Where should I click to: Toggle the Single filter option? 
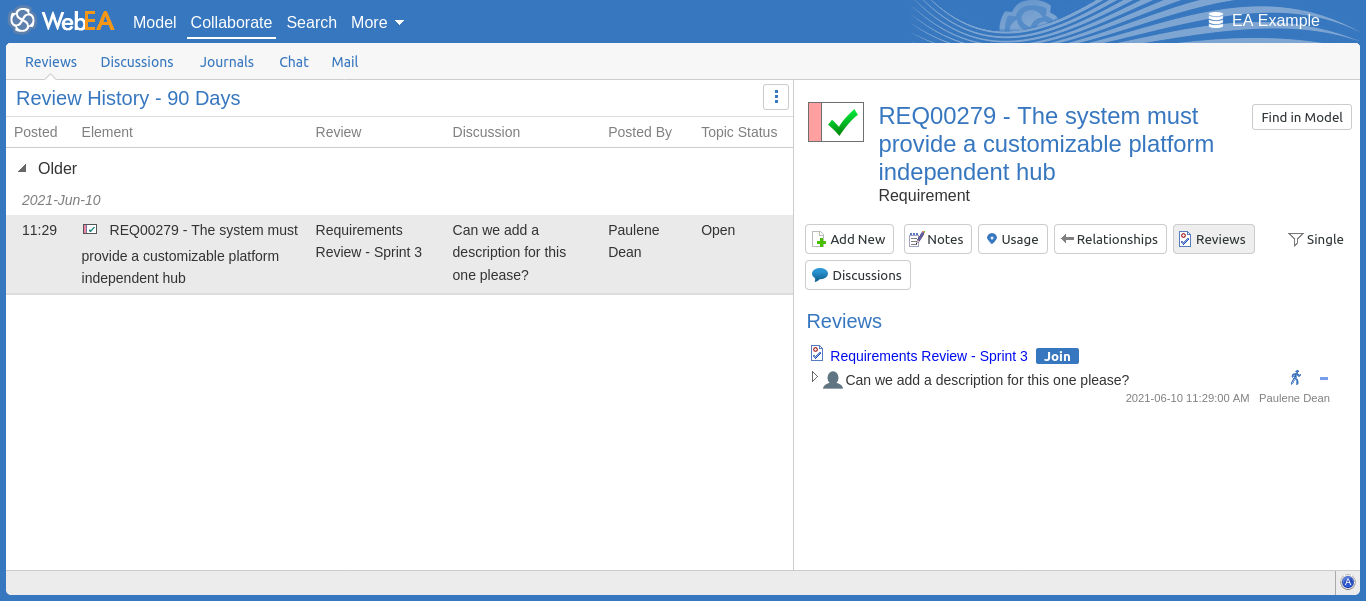tap(1316, 239)
